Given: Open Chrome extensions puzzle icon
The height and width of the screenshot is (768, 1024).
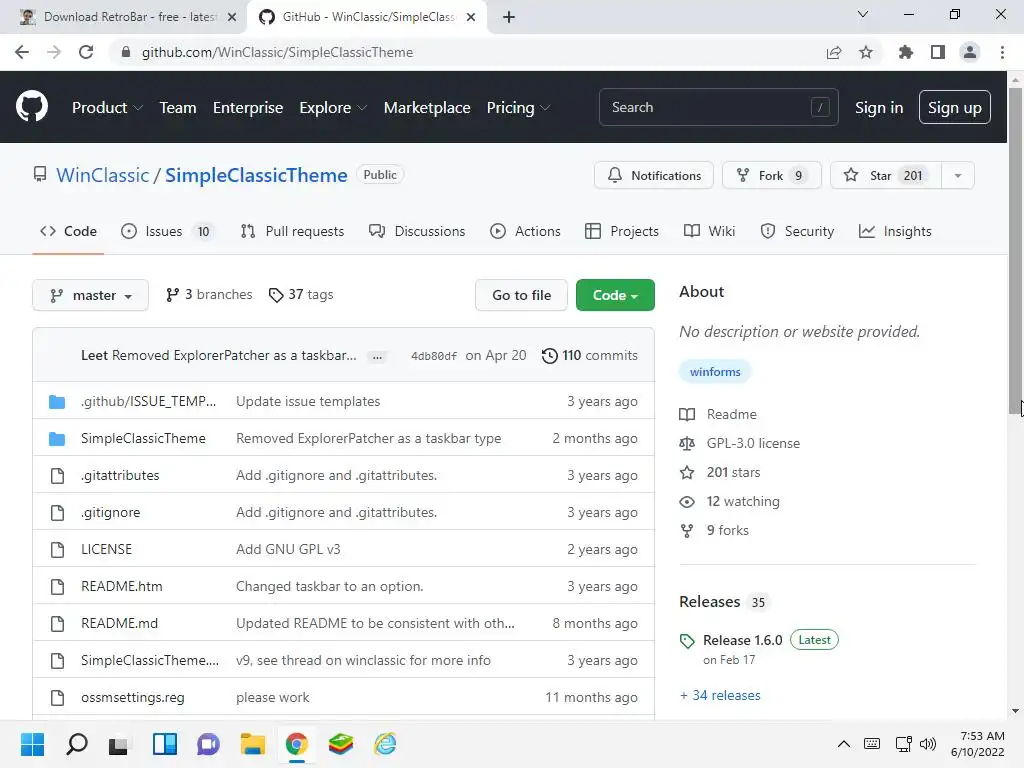Looking at the screenshot, I should tap(905, 52).
